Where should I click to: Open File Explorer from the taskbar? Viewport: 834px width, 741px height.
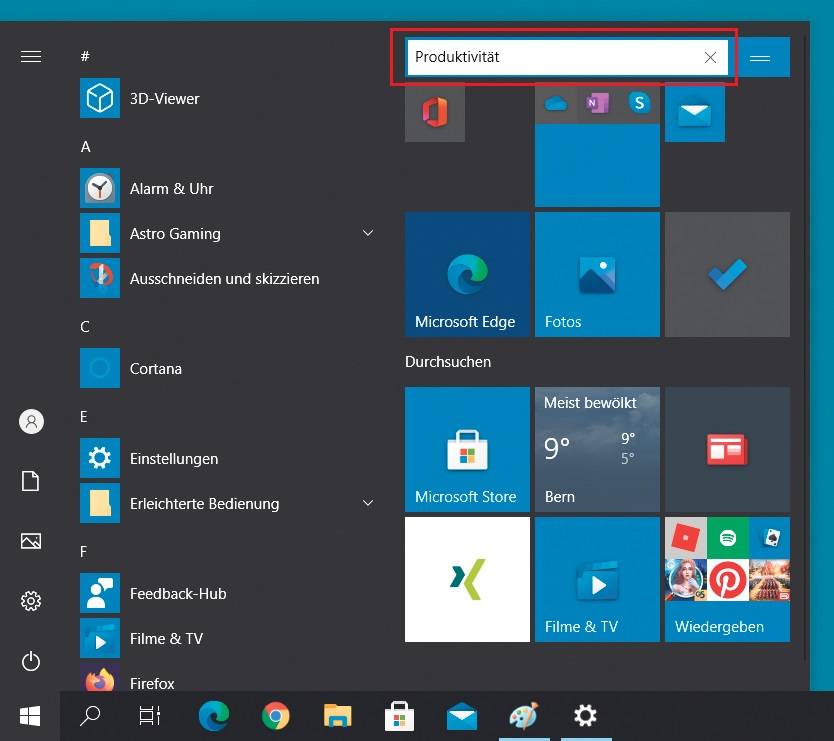(x=338, y=715)
